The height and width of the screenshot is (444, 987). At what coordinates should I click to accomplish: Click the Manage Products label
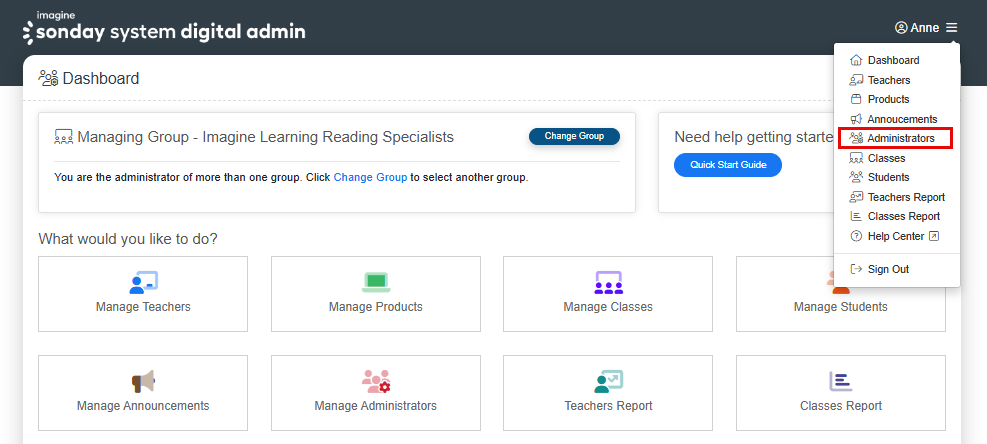tap(376, 307)
